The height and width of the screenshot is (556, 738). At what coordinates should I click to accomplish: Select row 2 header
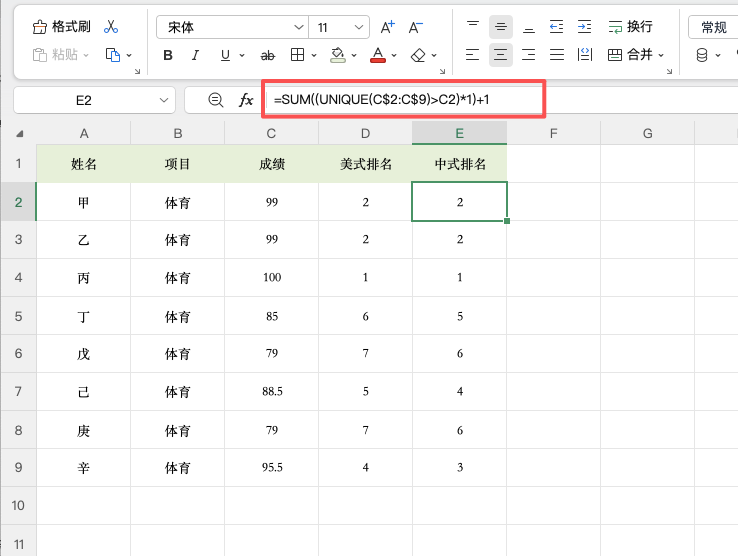point(18,202)
